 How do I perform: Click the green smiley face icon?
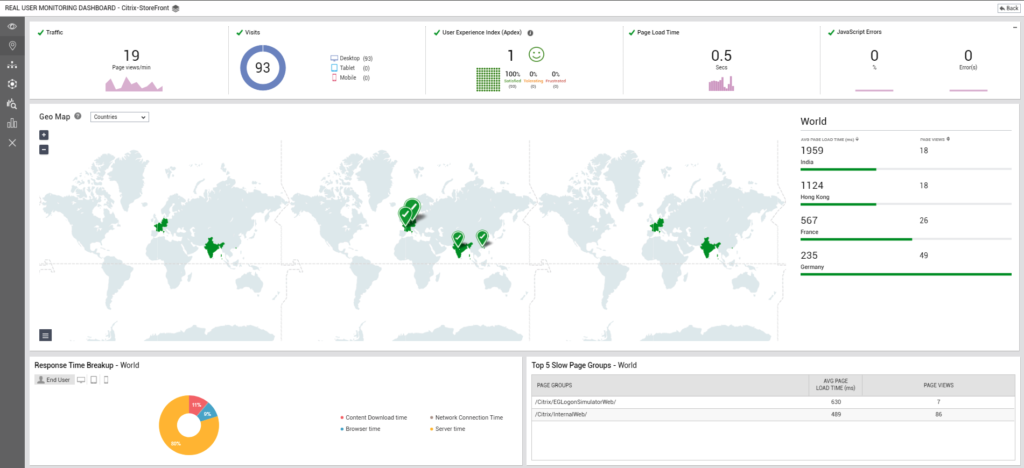[x=536, y=55]
